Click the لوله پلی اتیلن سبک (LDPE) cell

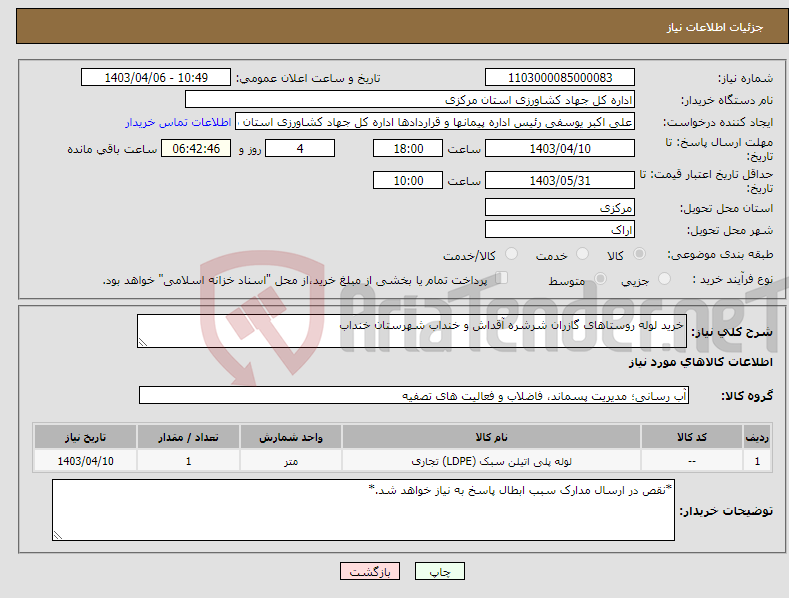pyautogui.click(x=491, y=461)
